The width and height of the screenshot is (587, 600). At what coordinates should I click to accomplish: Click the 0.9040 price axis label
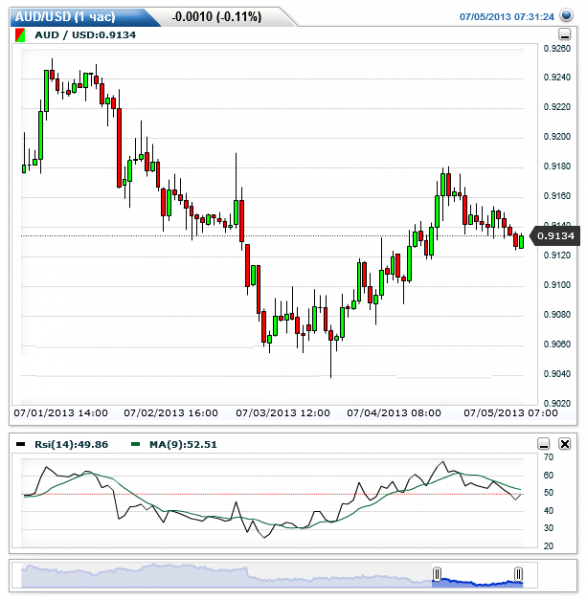[x=557, y=373]
